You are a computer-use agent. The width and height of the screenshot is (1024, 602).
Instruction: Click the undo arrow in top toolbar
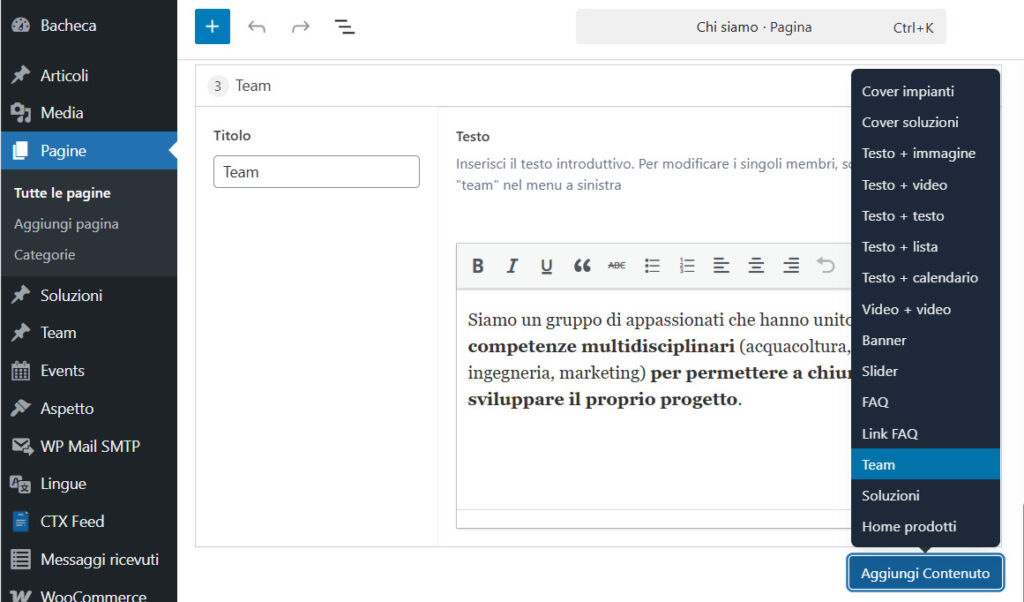(x=257, y=27)
